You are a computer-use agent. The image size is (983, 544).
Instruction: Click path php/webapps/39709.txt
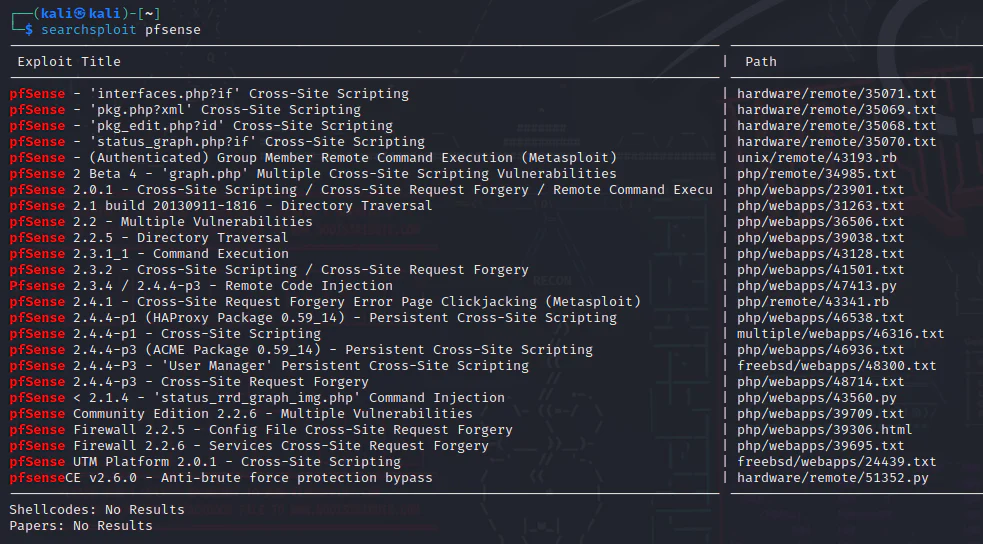click(x=821, y=413)
